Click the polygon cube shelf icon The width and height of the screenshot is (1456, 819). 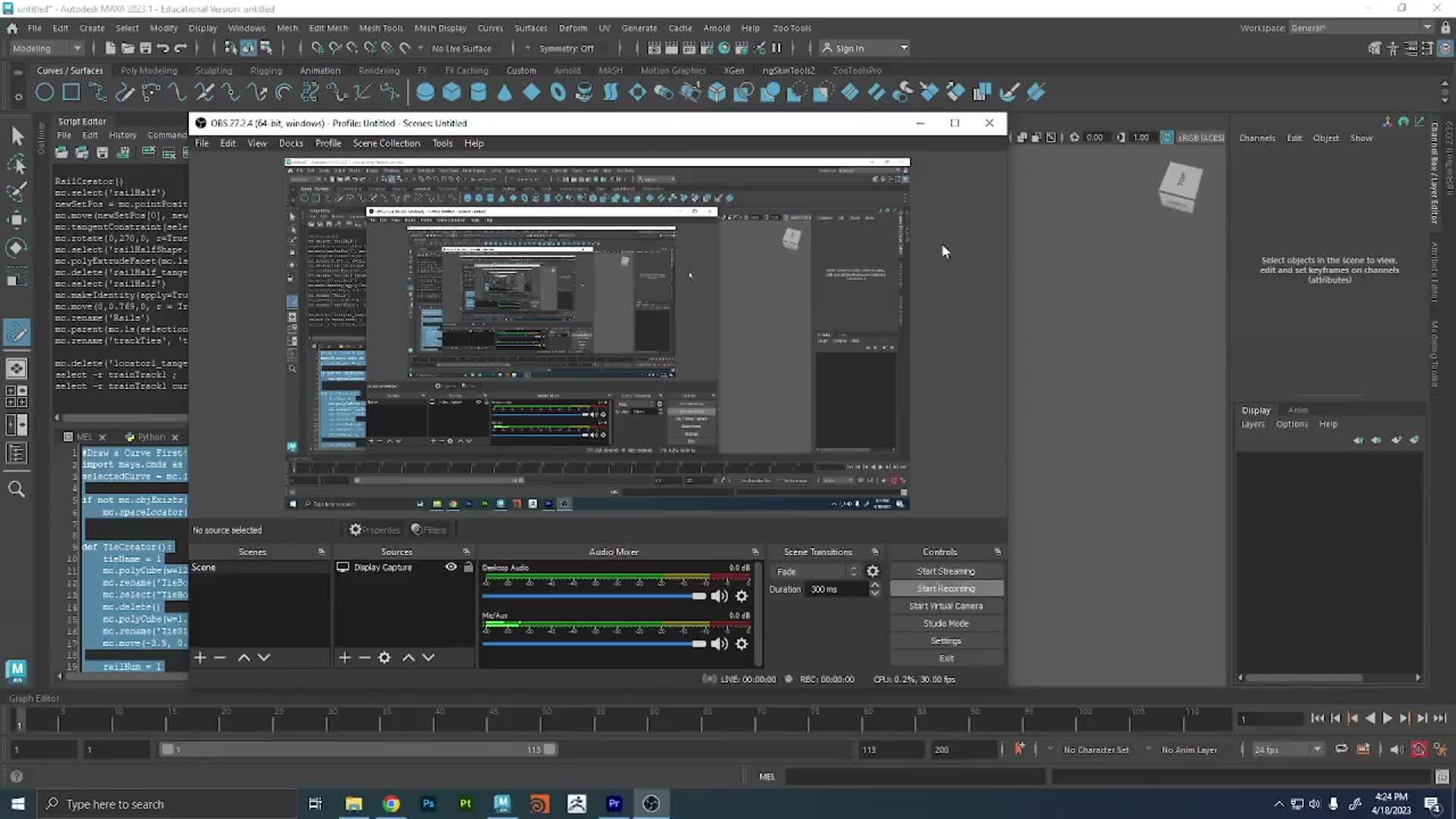click(x=452, y=93)
